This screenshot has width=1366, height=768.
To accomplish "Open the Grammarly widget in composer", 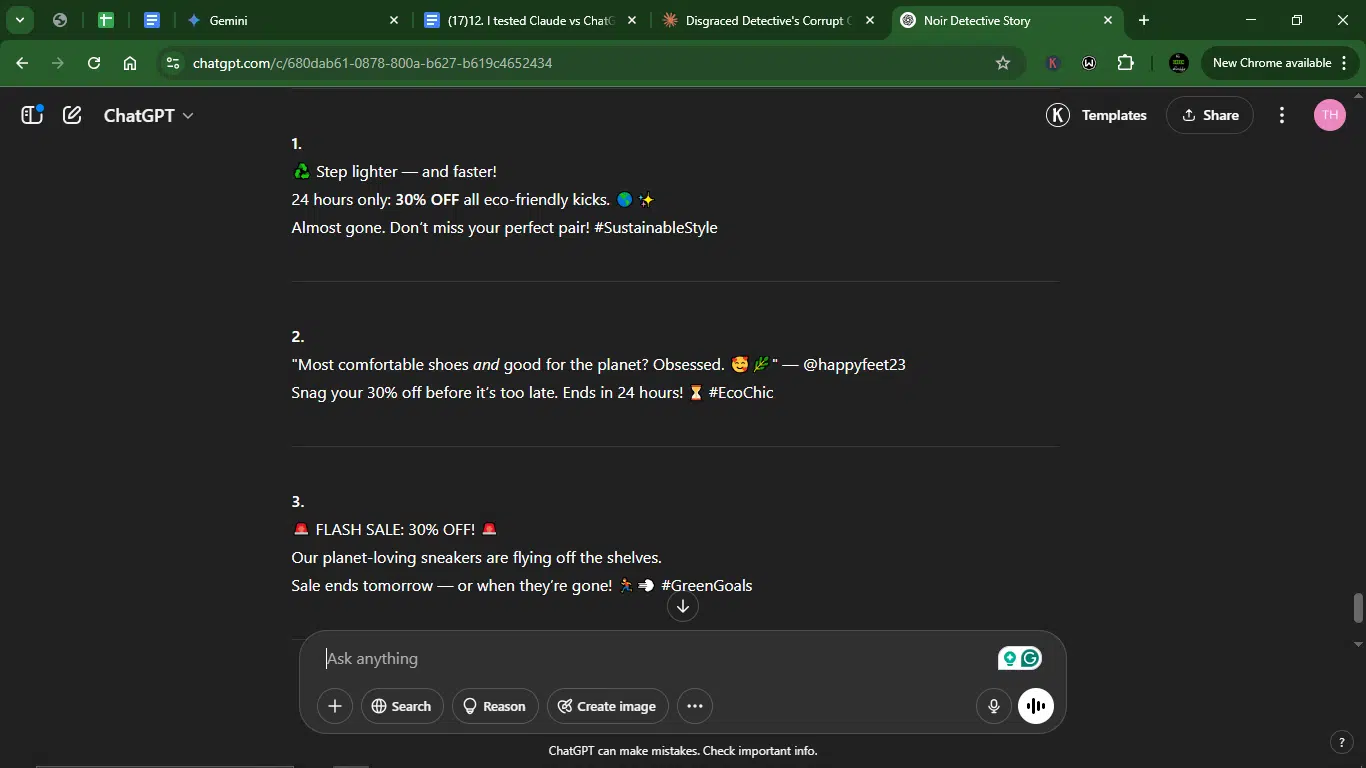I will 1031,658.
